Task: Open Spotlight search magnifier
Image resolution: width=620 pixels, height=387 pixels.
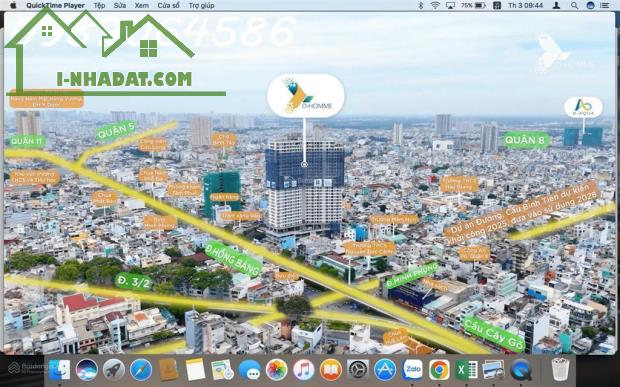Action: 574,5
